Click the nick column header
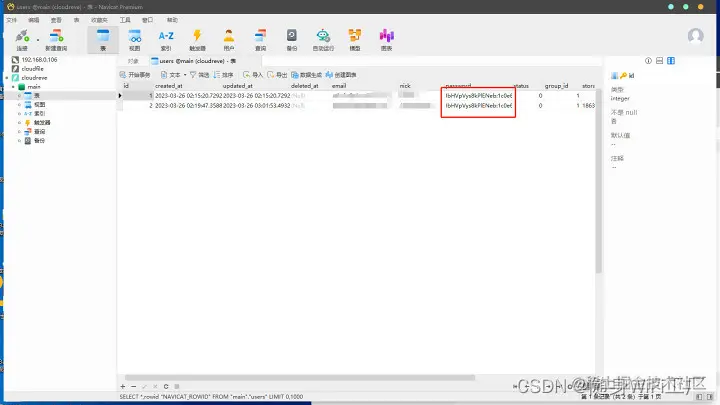The width and height of the screenshot is (720, 405). pos(405,86)
